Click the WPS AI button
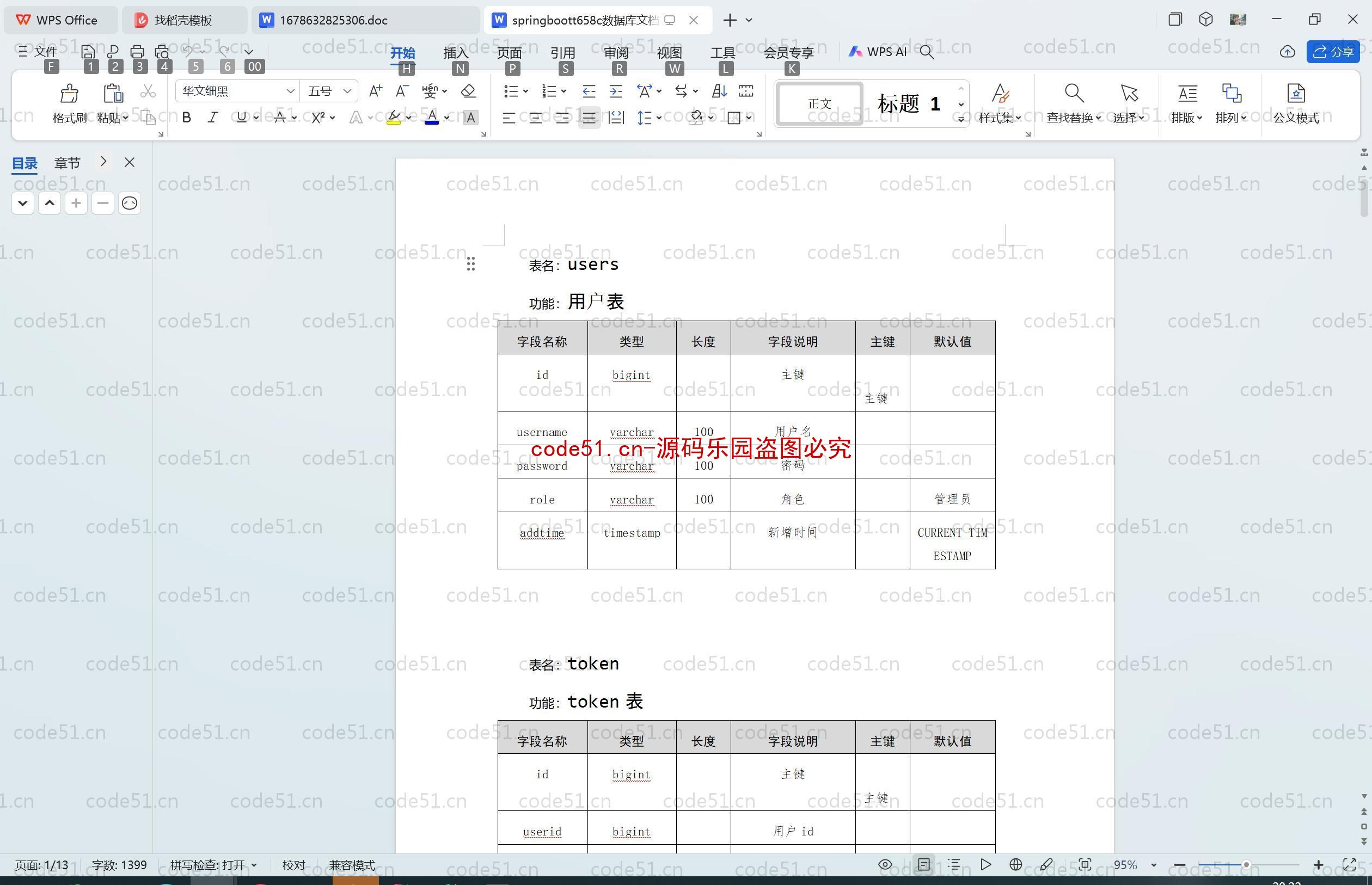Image resolution: width=1372 pixels, height=885 pixels. click(x=878, y=52)
